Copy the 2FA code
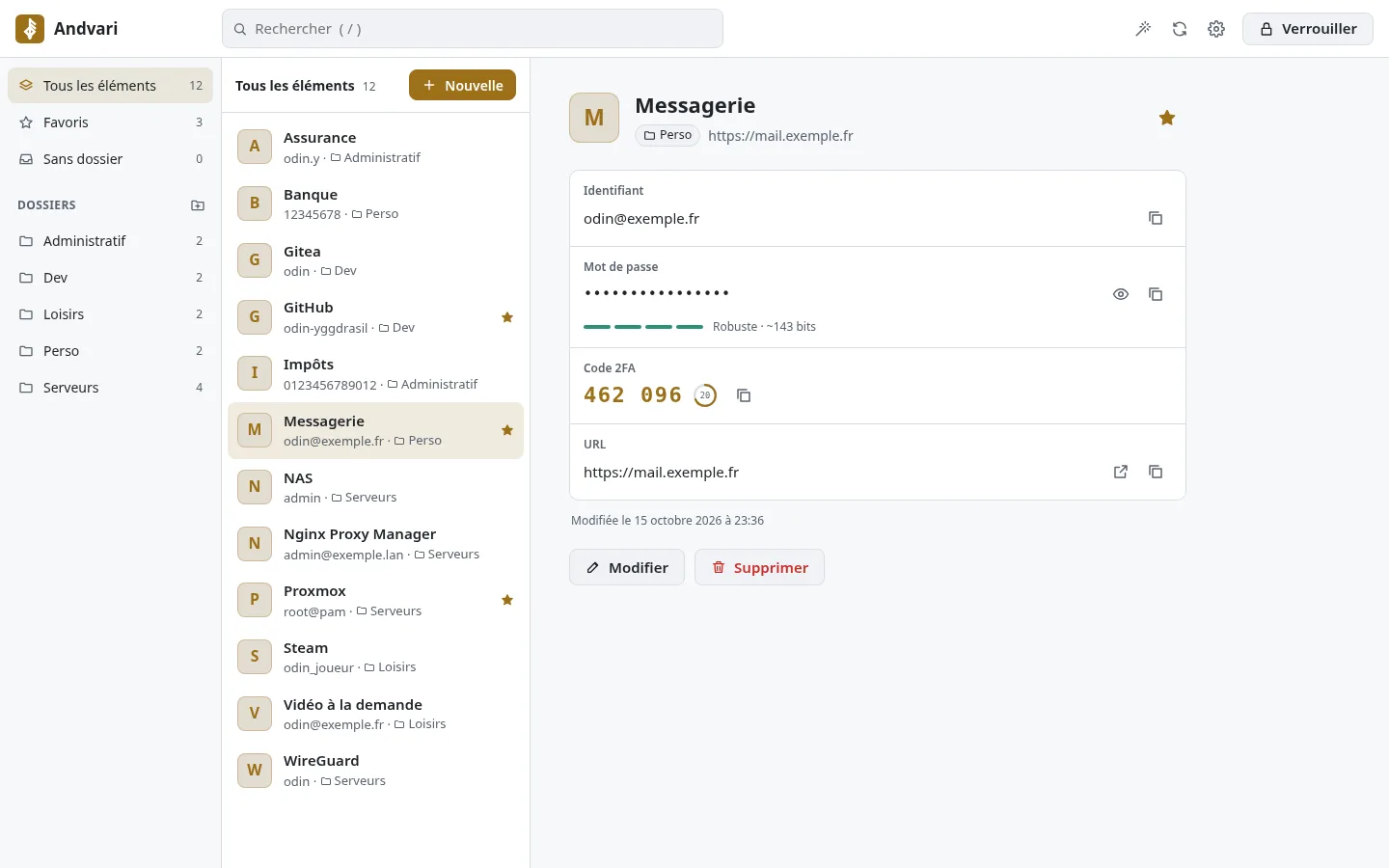 (x=744, y=395)
